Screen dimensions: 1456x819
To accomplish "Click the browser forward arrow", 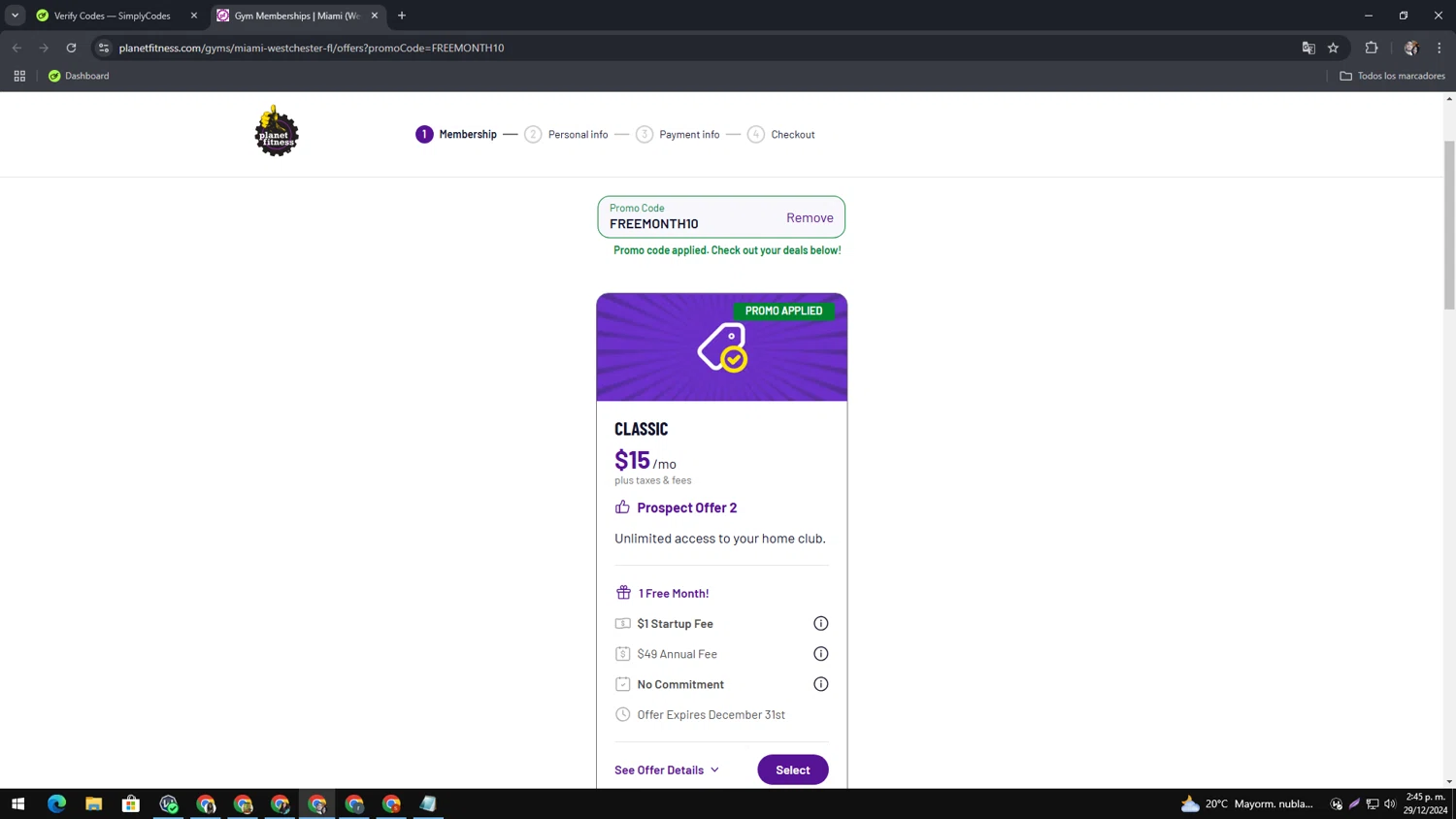I will tap(44, 48).
